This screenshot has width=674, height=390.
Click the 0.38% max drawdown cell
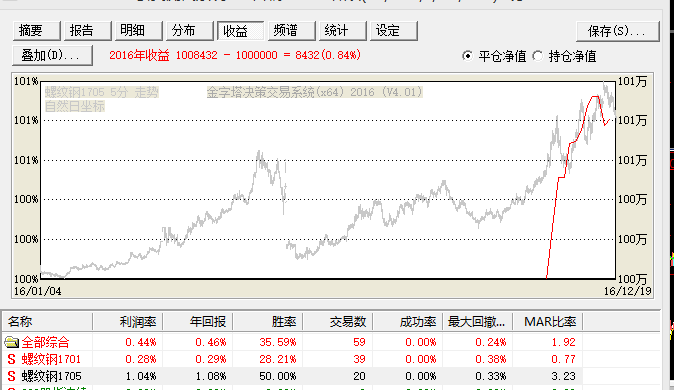[491, 359]
